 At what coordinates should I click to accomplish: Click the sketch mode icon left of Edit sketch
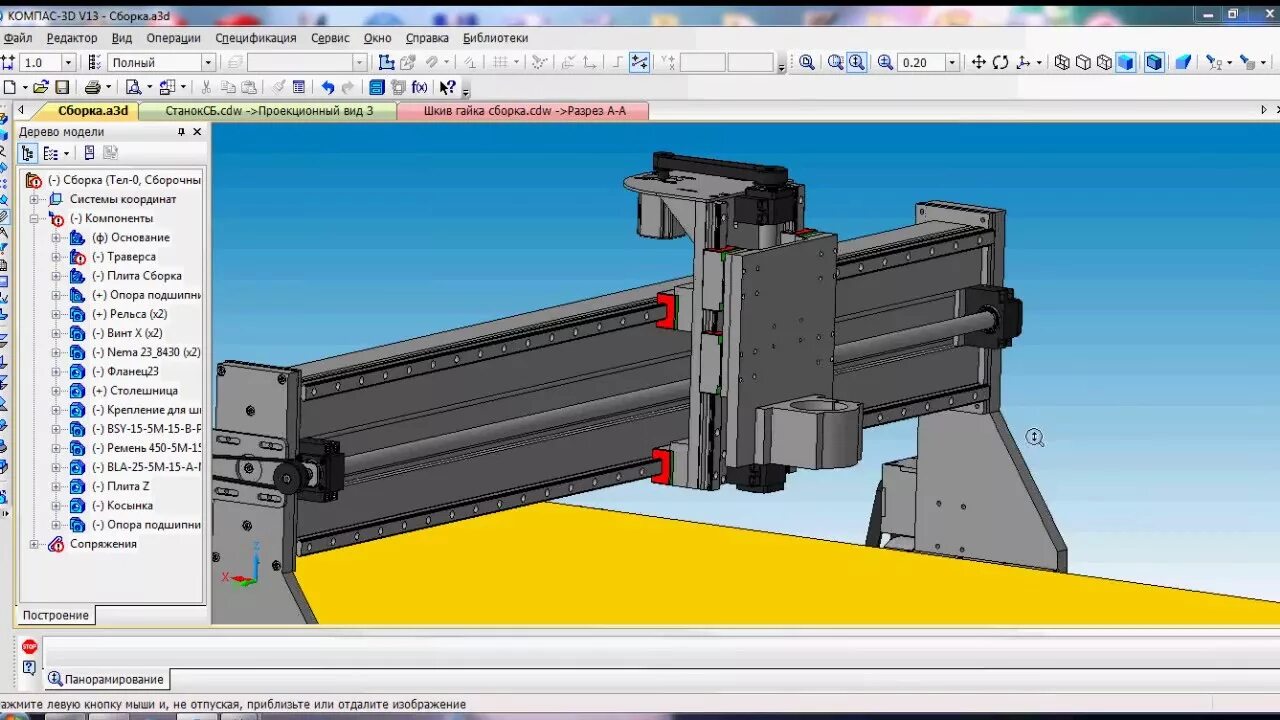[x=385, y=62]
